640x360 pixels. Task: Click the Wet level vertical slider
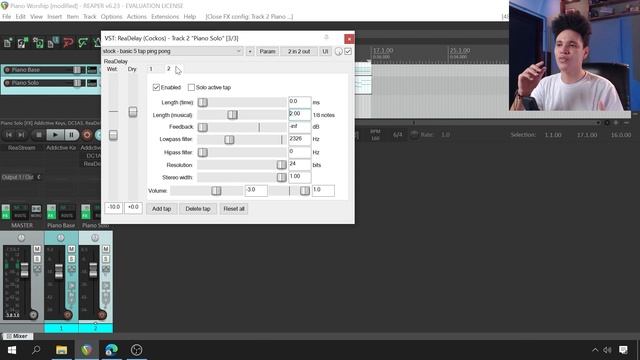pos(113,135)
